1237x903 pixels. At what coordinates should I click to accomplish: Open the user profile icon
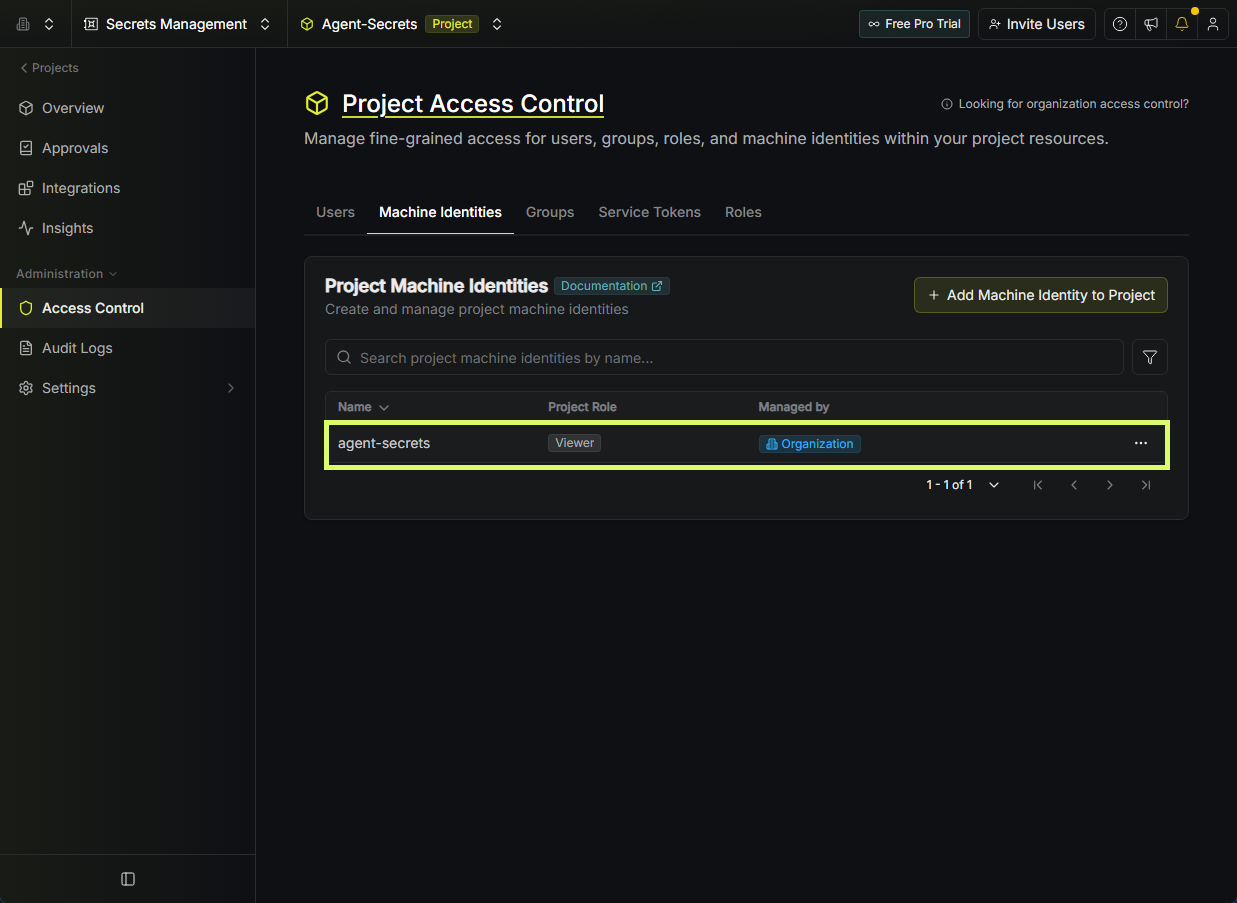[1213, 24]
